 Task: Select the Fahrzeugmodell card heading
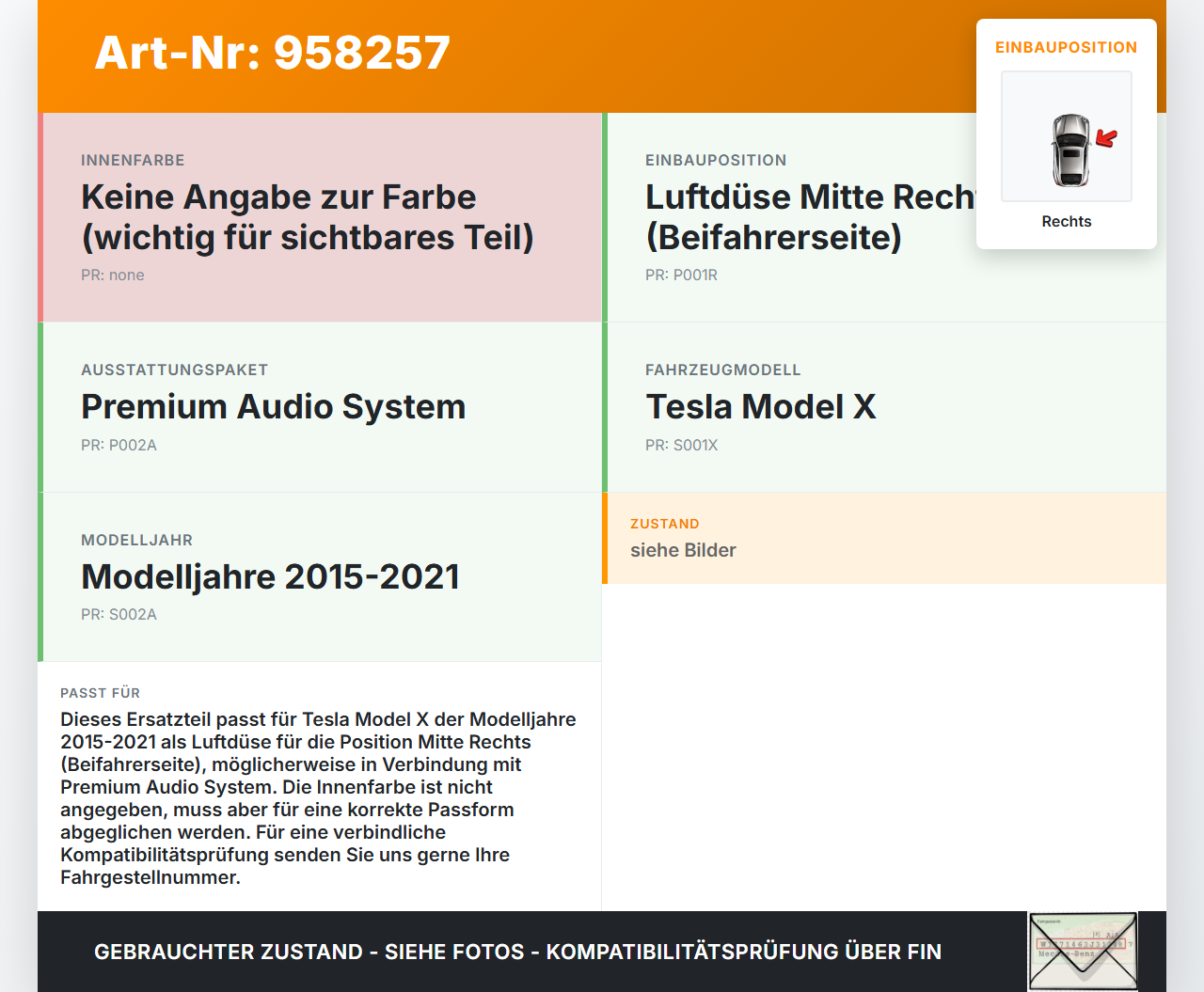point(760,406)
